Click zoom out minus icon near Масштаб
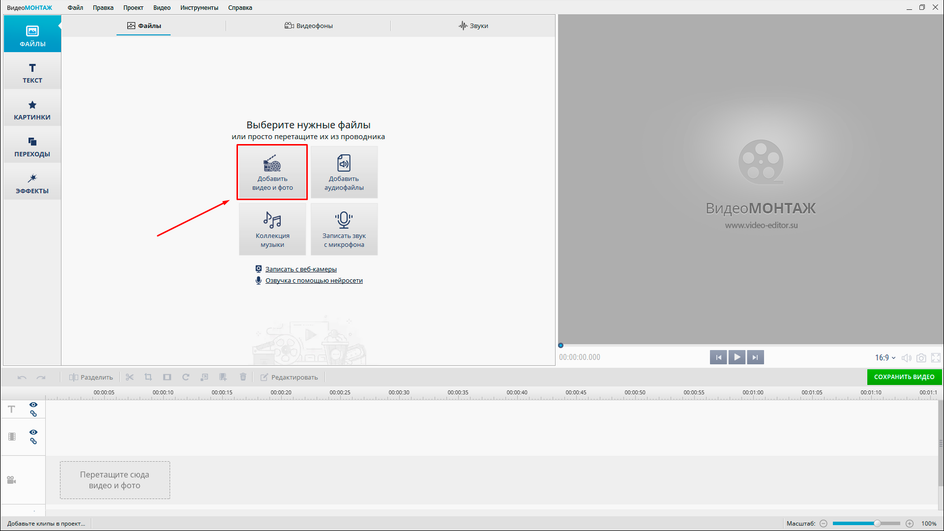The image size is (944, 531). [x=824, y=524]
